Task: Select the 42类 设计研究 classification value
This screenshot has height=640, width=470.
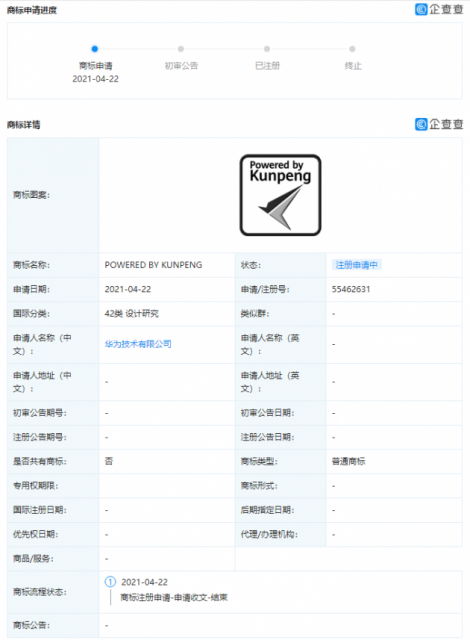Action: [131, 313]
